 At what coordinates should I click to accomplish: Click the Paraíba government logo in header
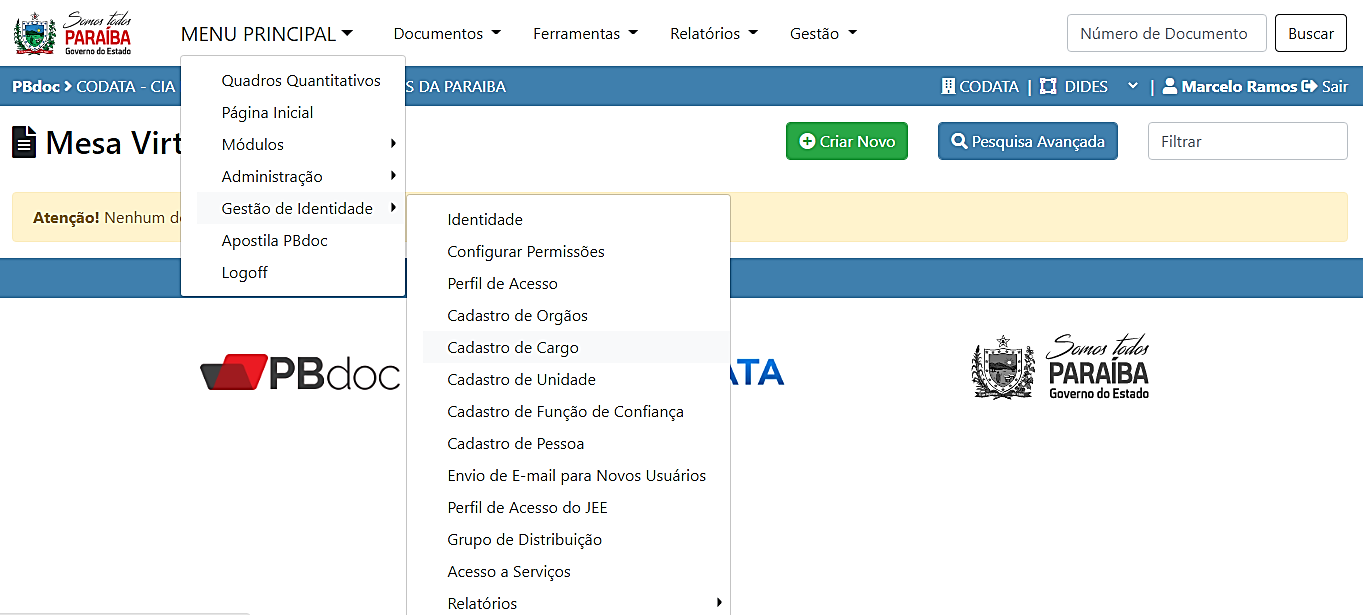click(x=73, y=33)
